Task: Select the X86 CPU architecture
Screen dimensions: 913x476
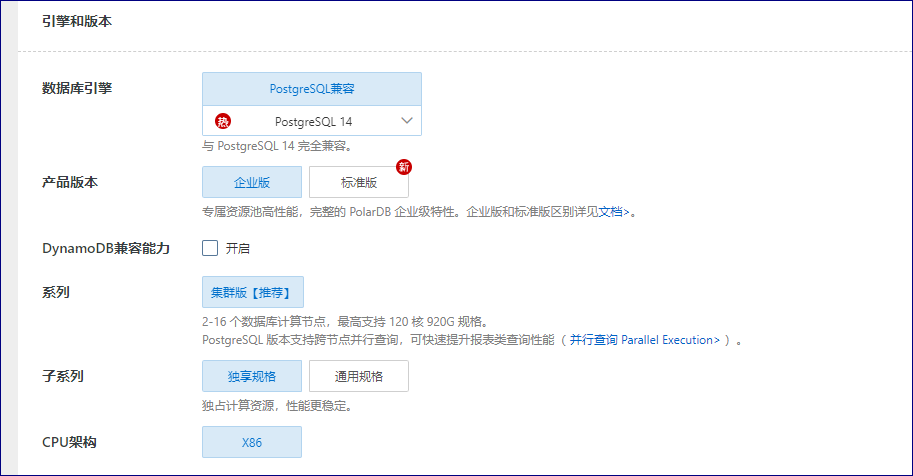Action: [252, 442]
